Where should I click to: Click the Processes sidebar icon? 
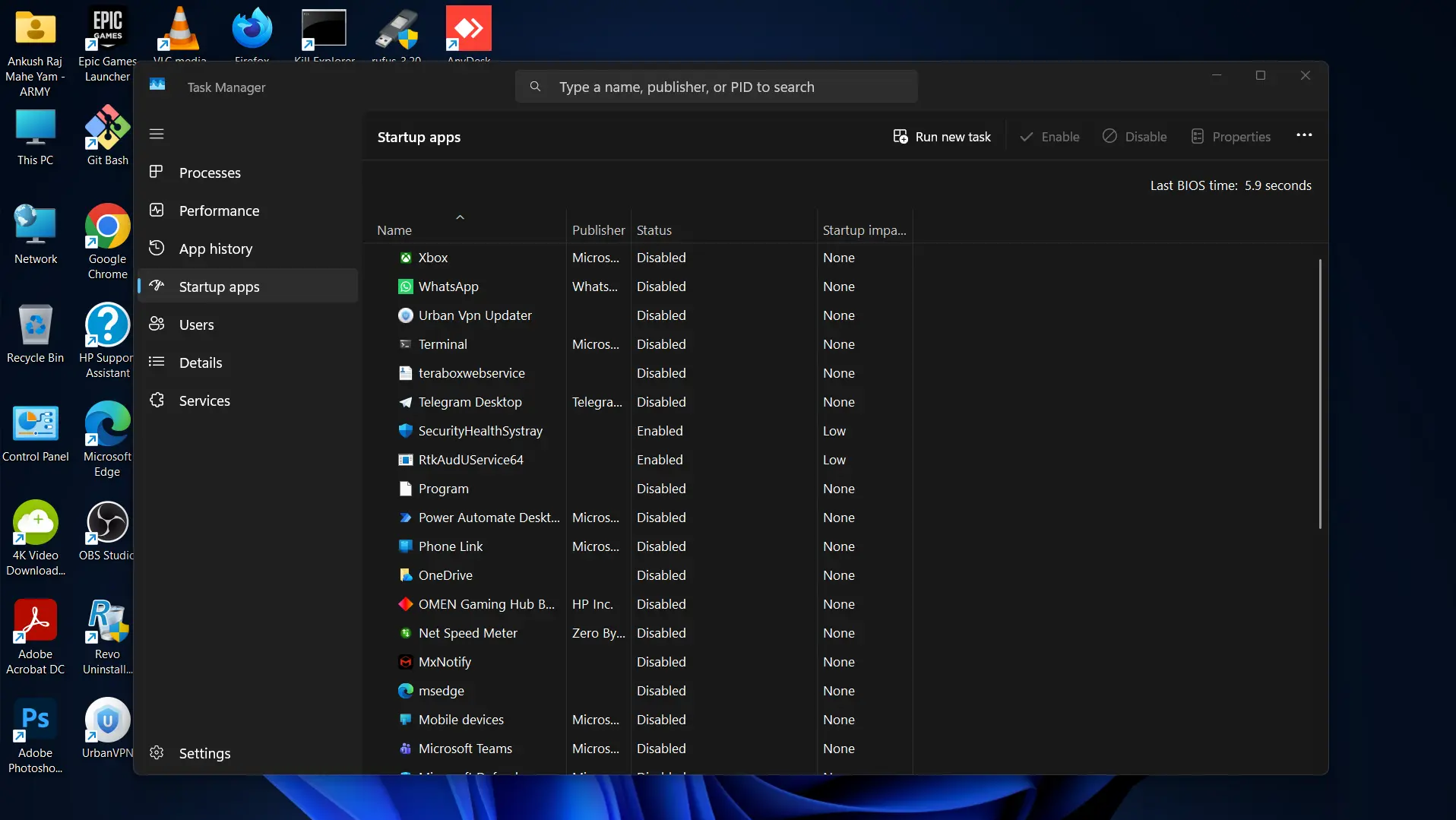pyautogui.click(x=157, y=172)
